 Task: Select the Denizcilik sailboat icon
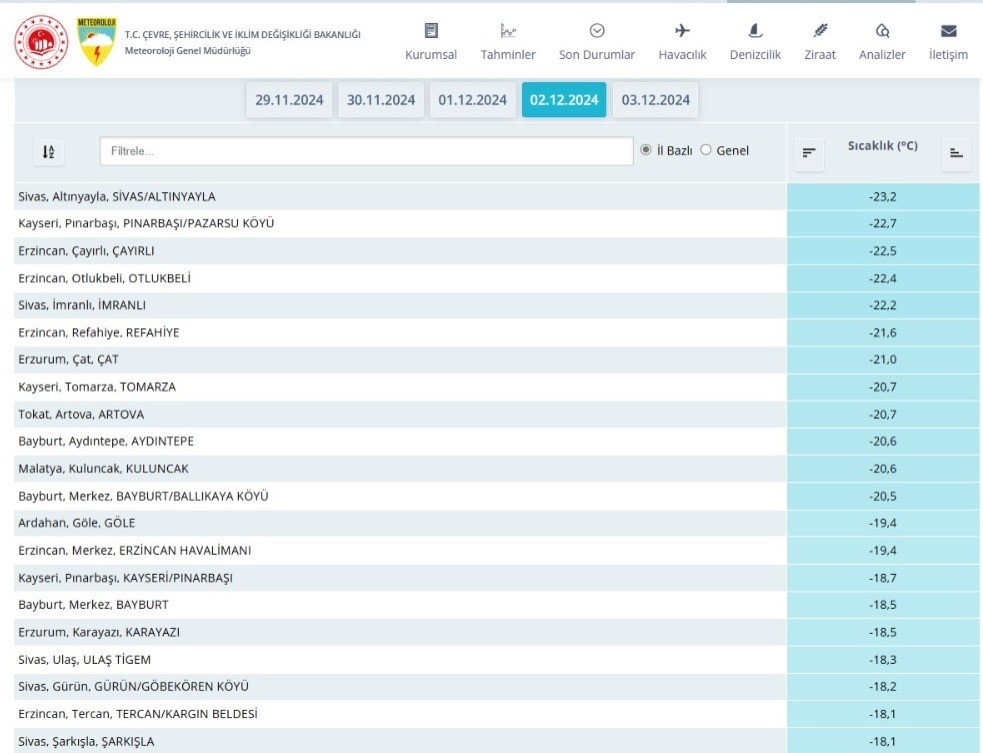755,30
